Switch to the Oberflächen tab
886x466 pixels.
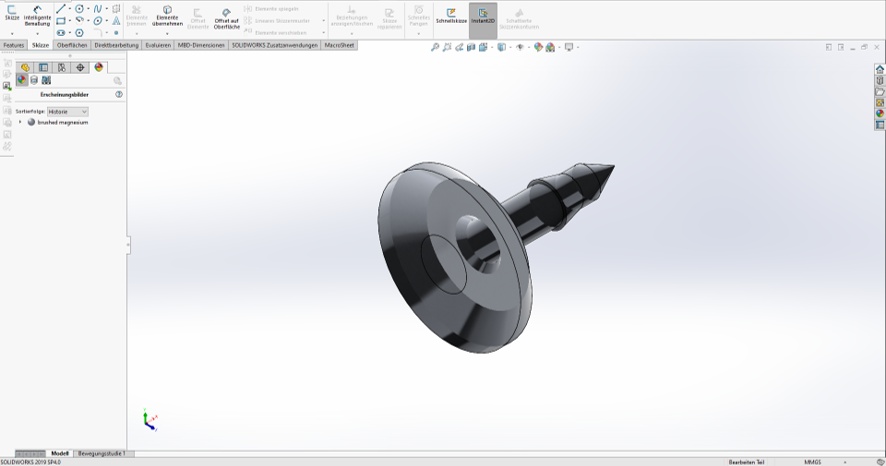(x=72, y=45)
